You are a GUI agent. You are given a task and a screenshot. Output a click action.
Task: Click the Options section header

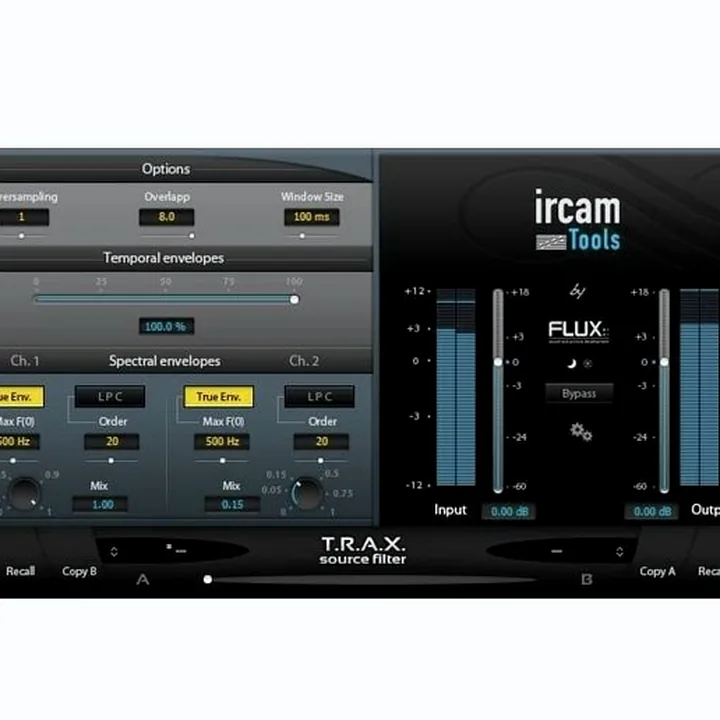[166, 169]
